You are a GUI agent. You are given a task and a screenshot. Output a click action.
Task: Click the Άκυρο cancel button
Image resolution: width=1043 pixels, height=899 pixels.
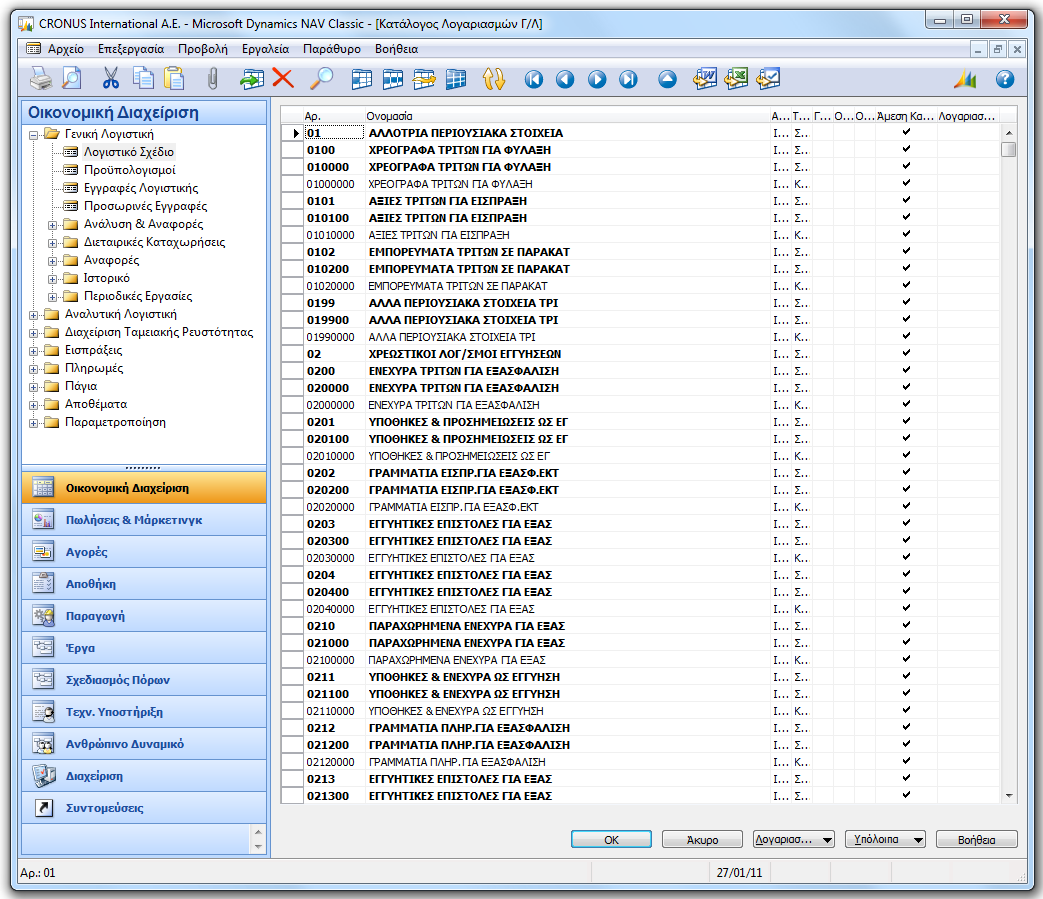702,839
